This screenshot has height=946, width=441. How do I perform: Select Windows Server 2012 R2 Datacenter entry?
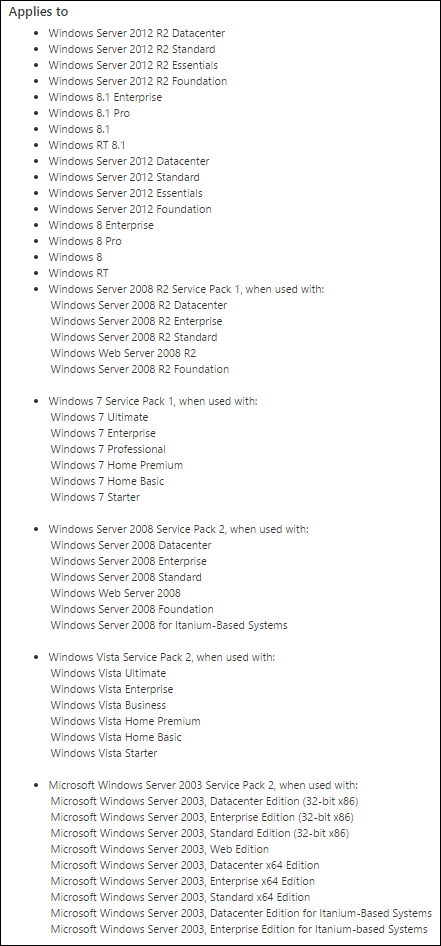point(137,33)
